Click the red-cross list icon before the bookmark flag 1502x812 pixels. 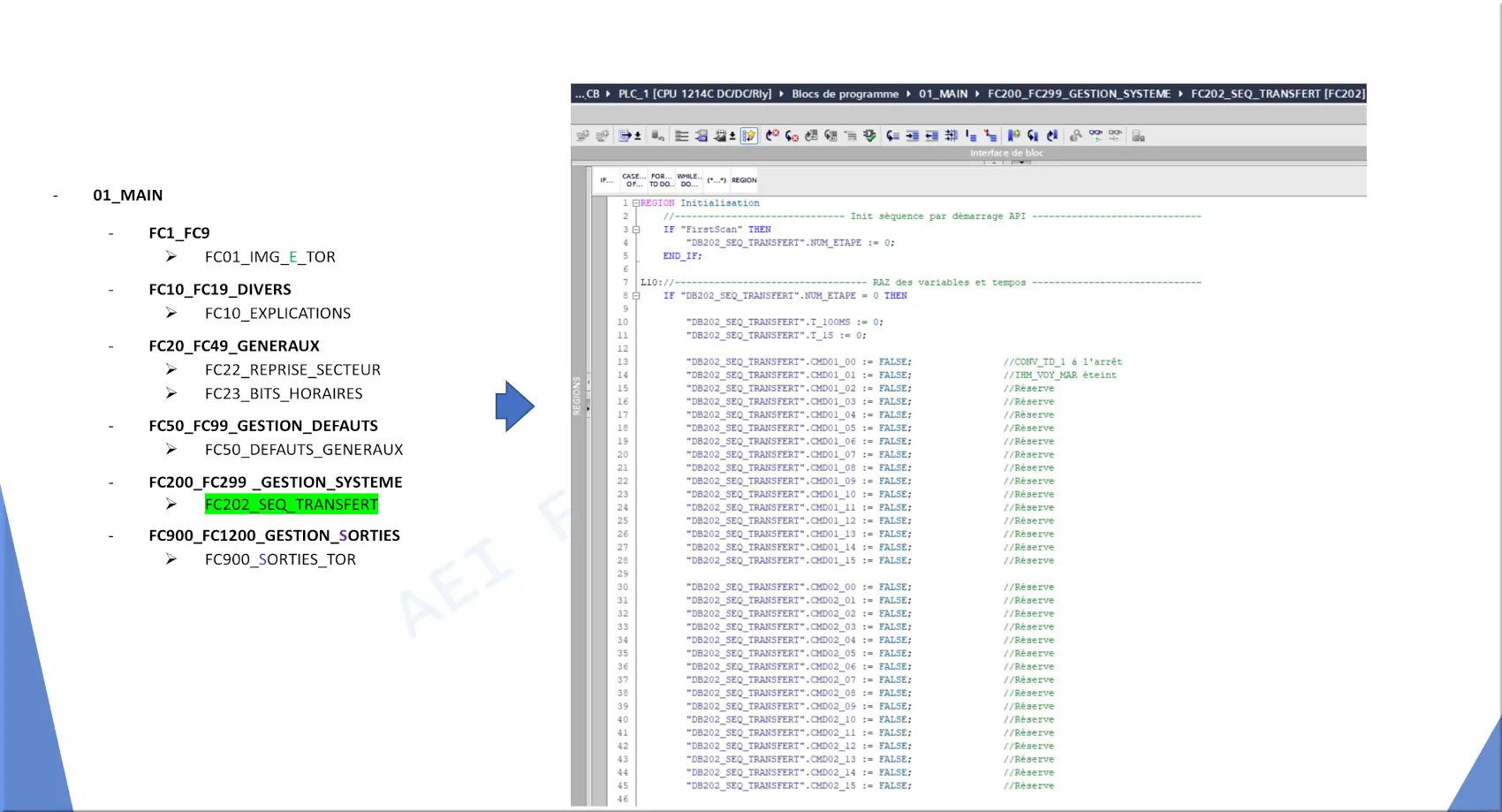pyautogui.click(x=990, y=135)
